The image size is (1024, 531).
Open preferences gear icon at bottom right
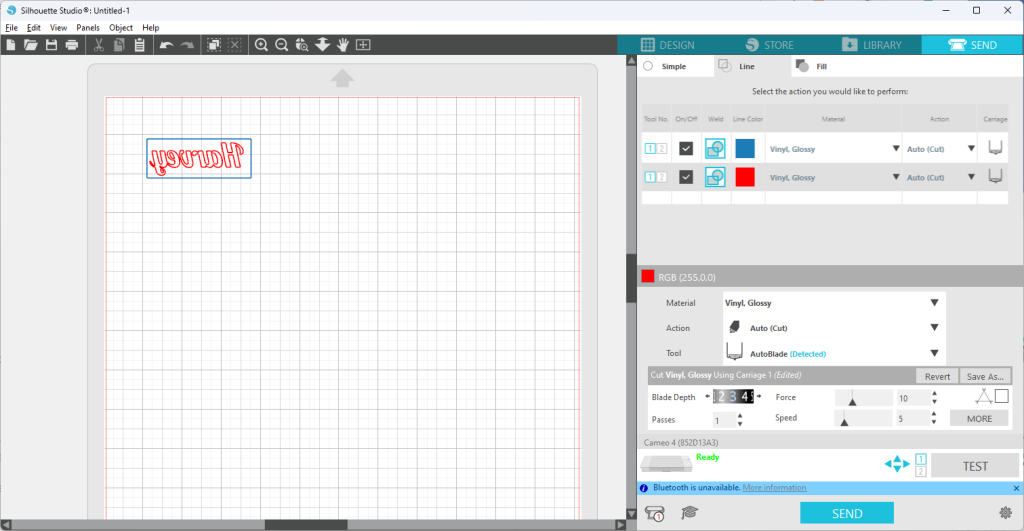1006,513
